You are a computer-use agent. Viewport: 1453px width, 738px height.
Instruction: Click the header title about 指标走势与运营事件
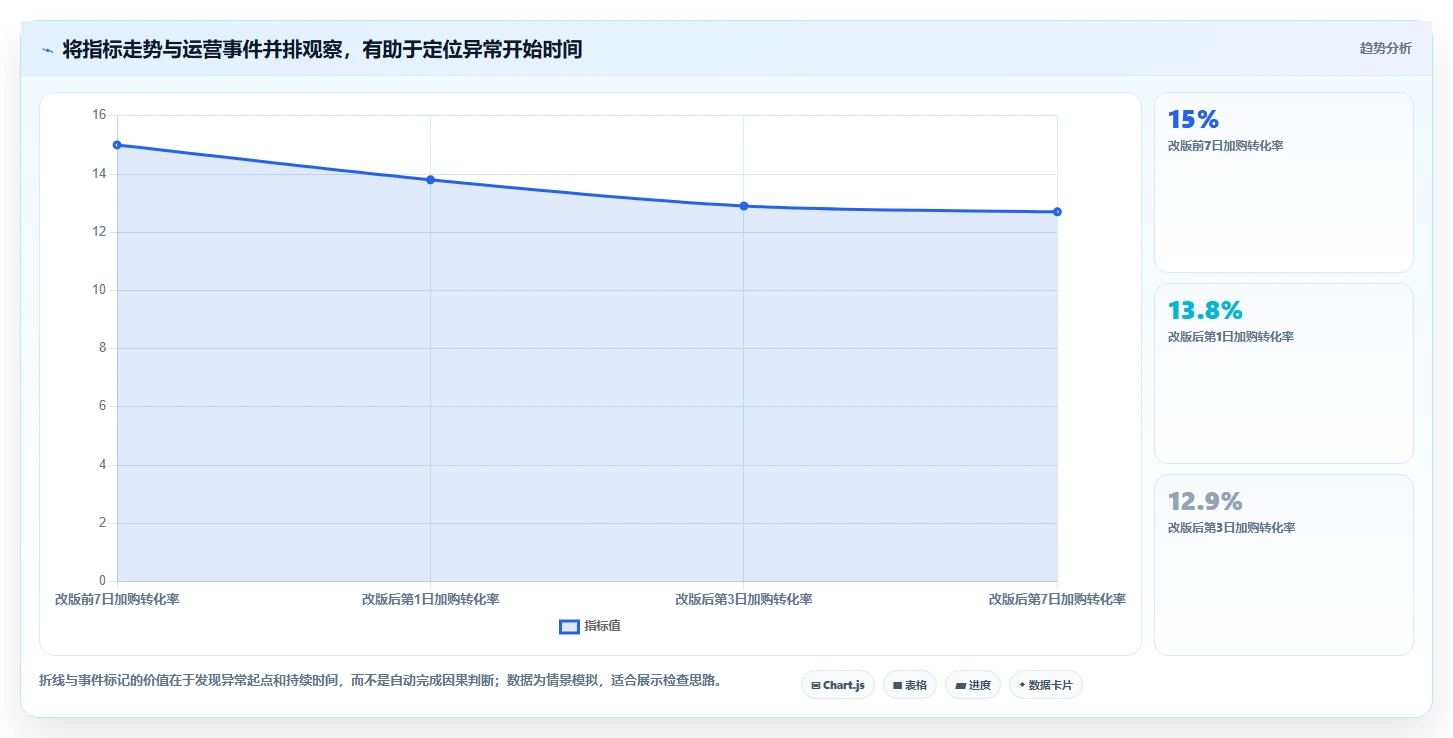pyautogui.click(x=322, y=49)
